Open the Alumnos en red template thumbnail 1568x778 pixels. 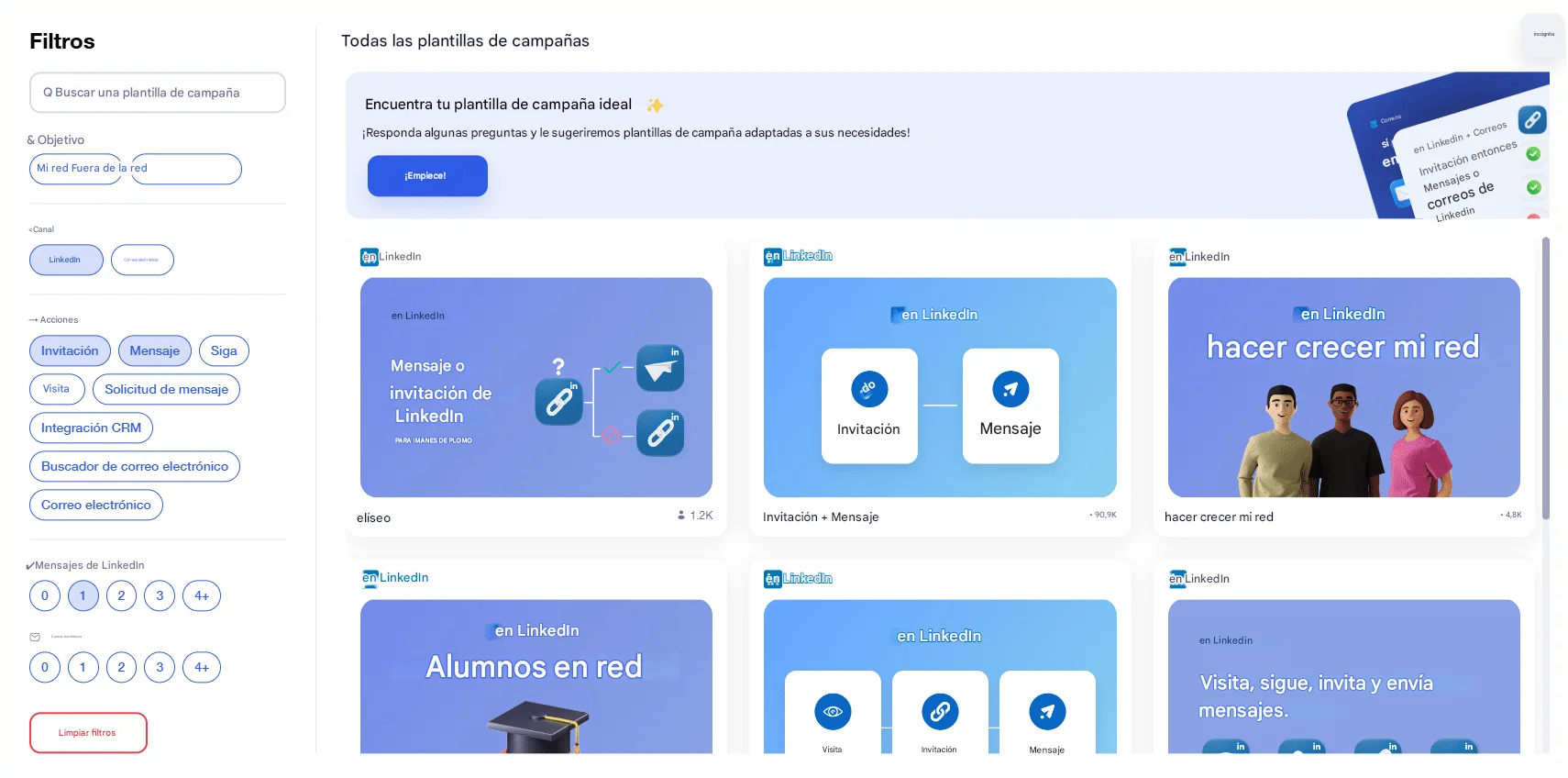coord(536,676)
